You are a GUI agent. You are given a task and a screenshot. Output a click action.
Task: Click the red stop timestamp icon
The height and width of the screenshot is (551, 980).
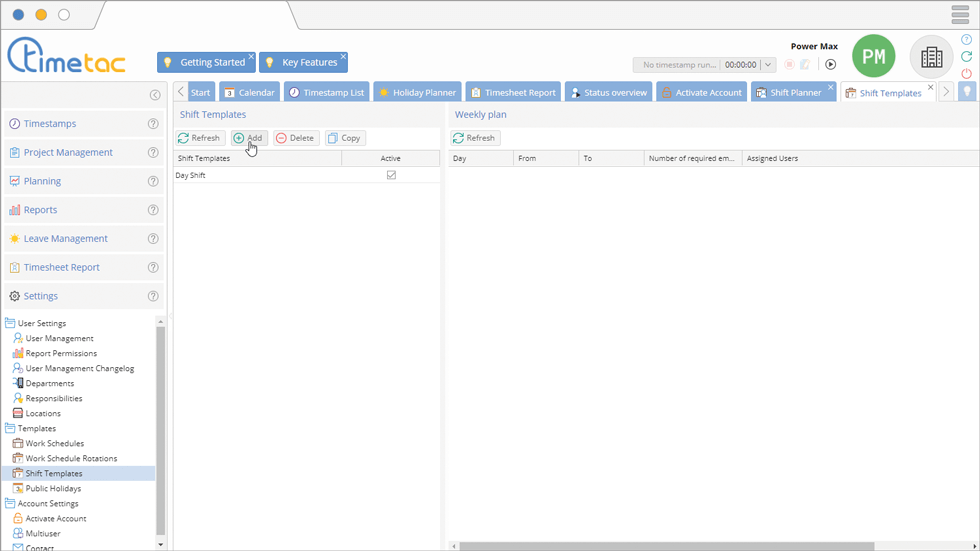[789, 64]
